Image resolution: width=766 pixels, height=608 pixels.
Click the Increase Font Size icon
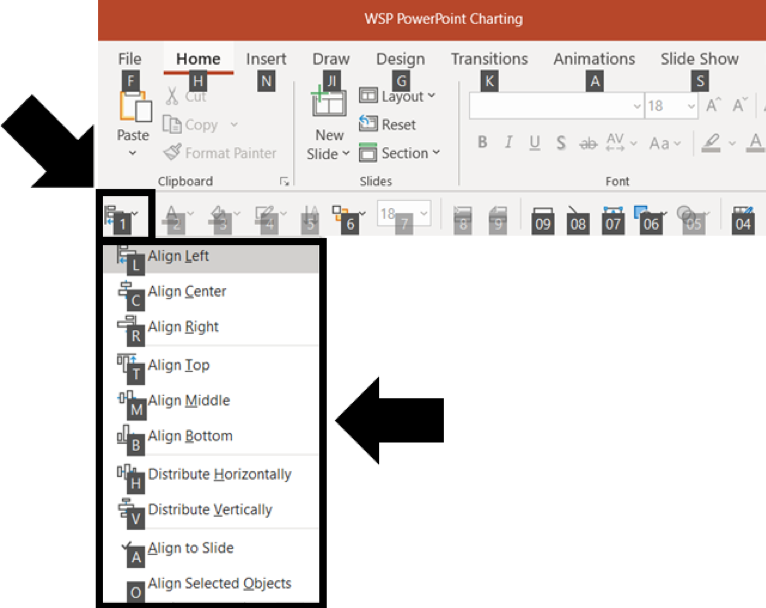point(713,105)
